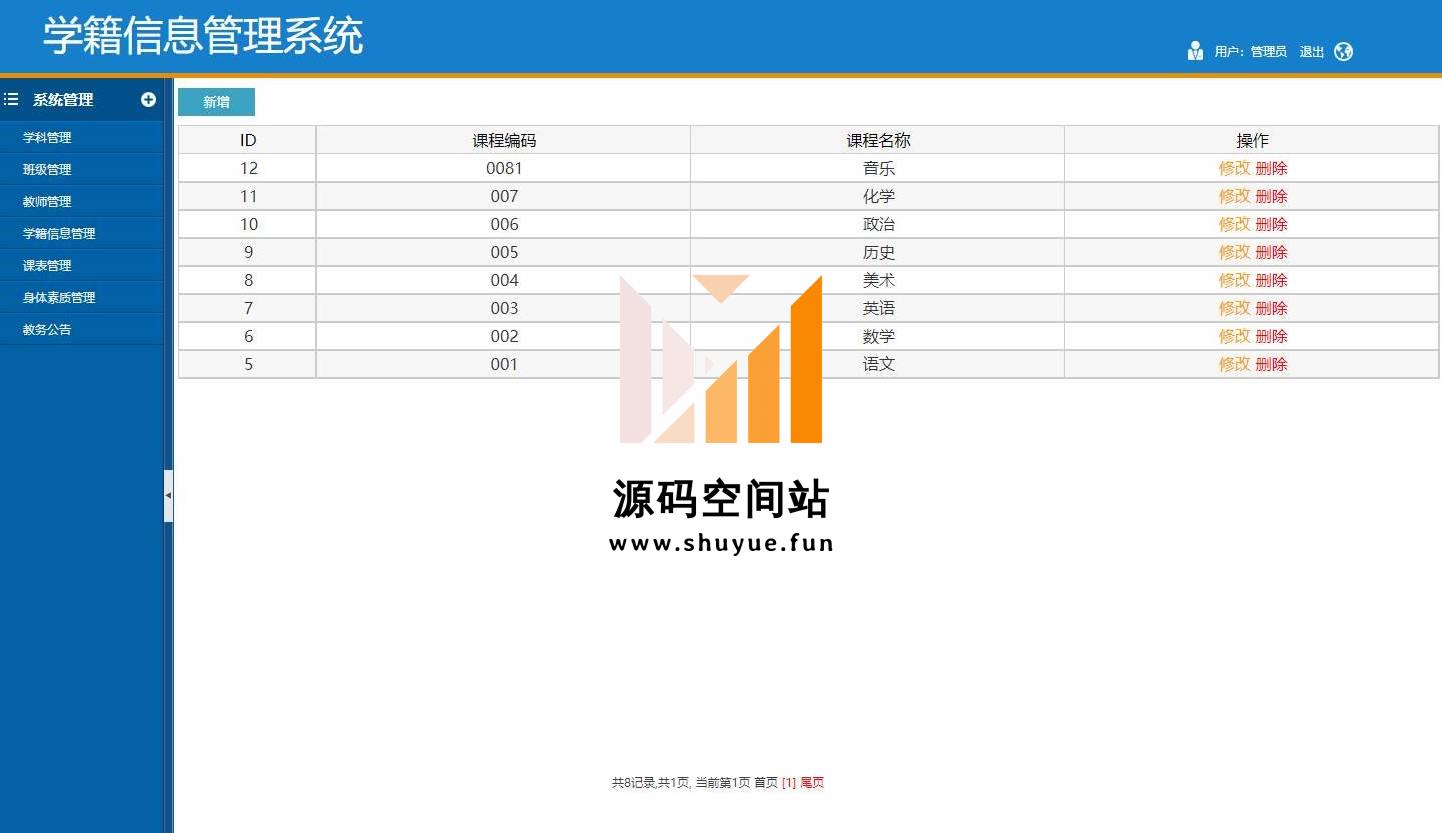Click 修改 for the 政治 course
This screenshot has height=833, width=1442.
click(x=1234, y=224)
